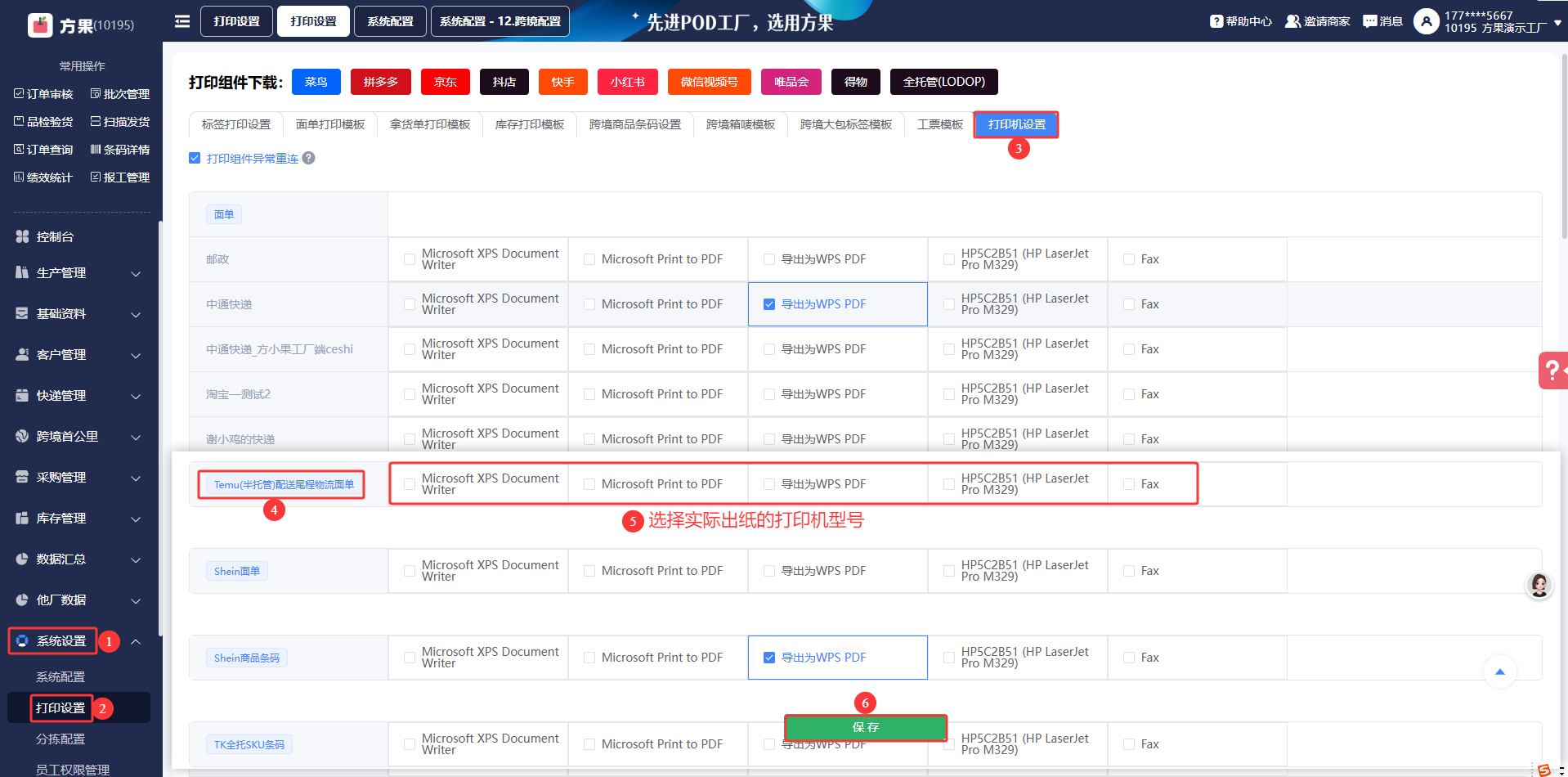The width and height of the screenshot is (1568, 777).
Task: Check 导出为WPS PDF for Shein面单
Action: pyautogui.click(x=769, y=571)
